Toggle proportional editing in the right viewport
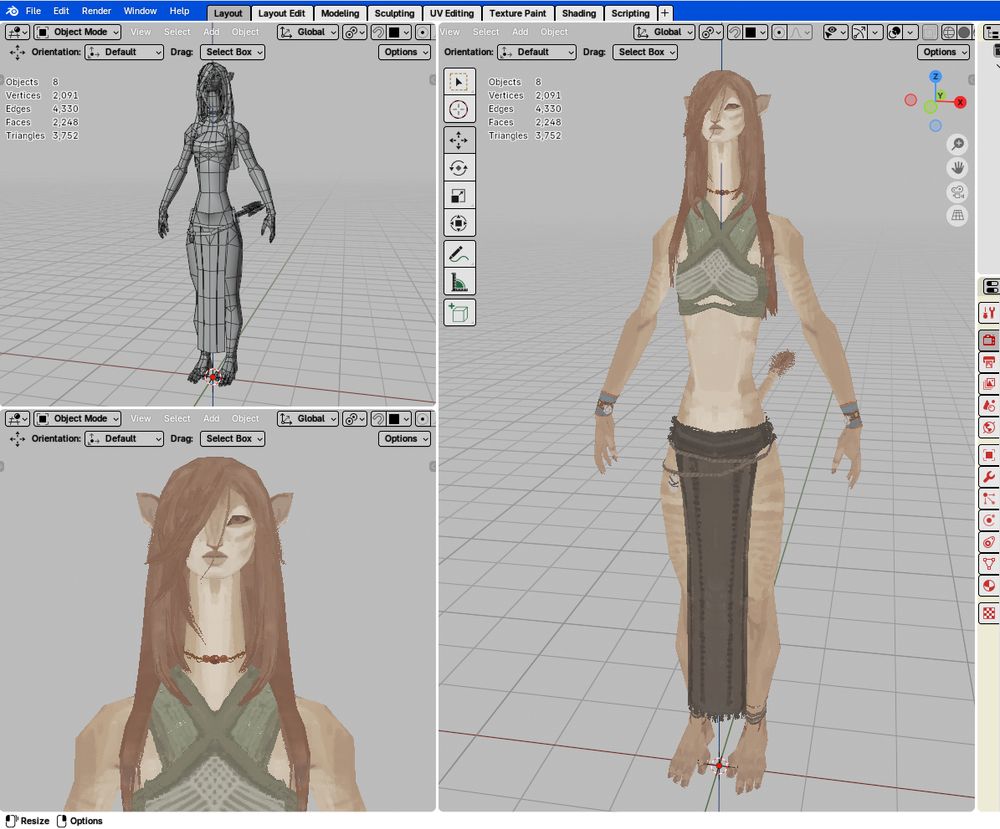Viewport: 1000px width, 829px height. [779, 32]
